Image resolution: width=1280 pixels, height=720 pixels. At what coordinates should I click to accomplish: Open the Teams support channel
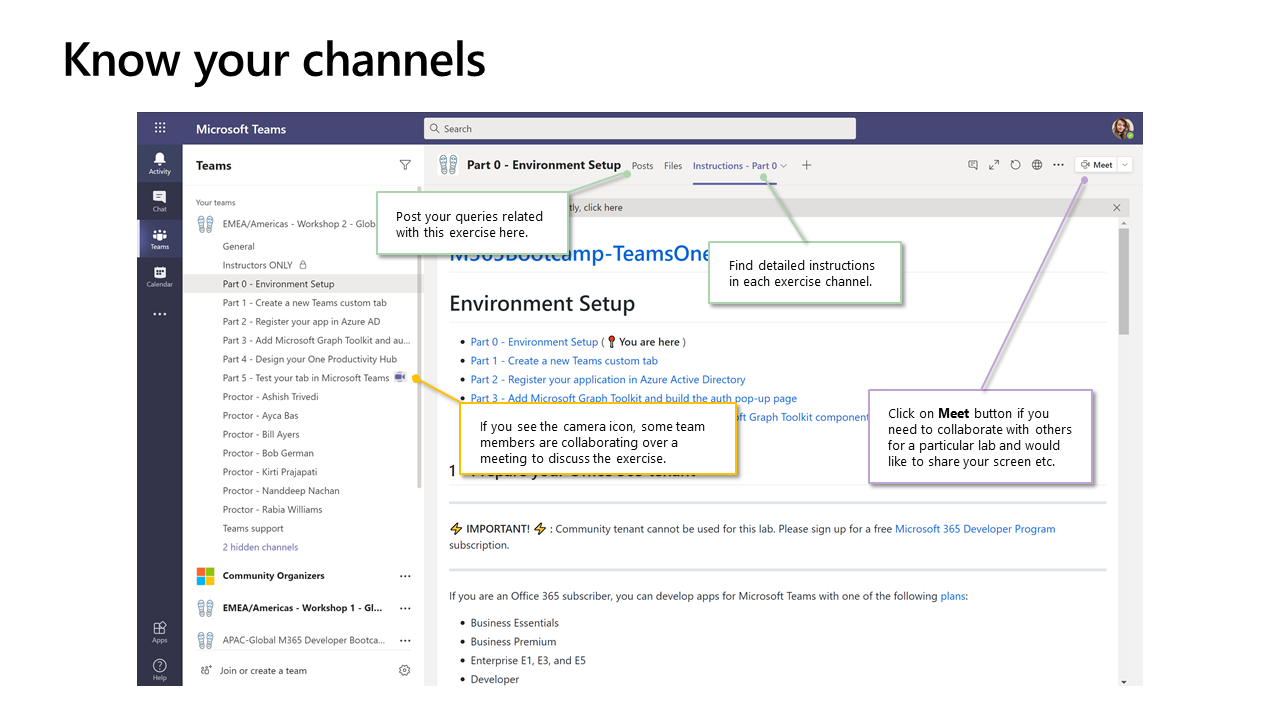253,529
